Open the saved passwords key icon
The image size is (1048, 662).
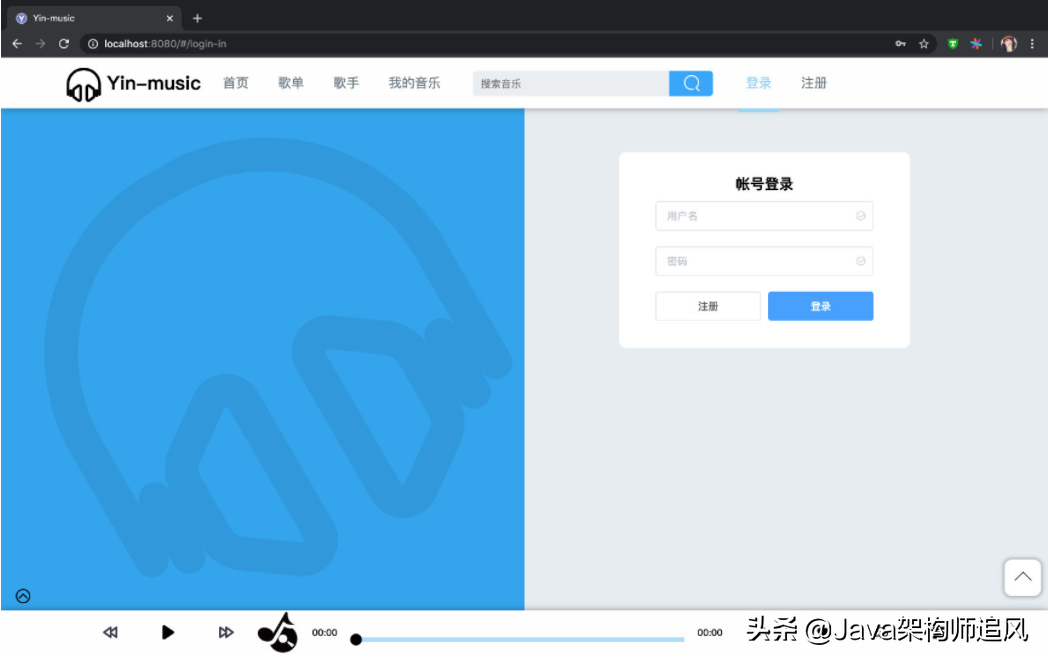click(900, 43)
